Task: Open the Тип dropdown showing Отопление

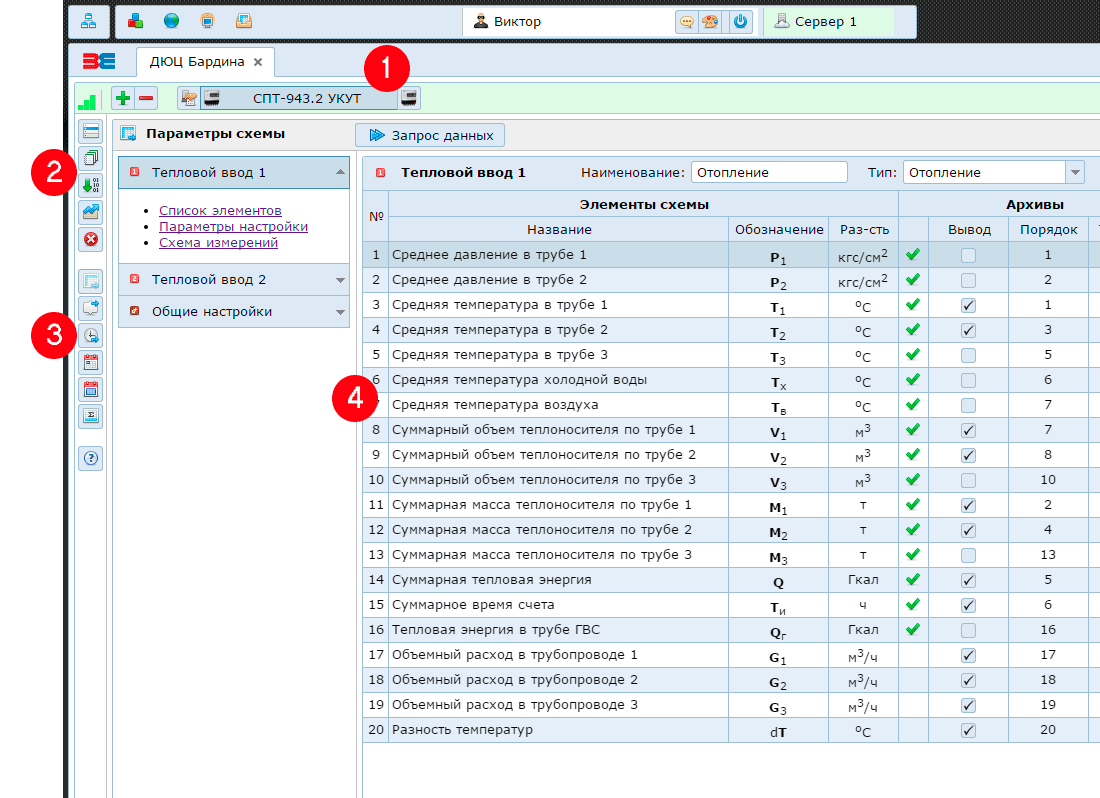Action: tap(1075, 172)
